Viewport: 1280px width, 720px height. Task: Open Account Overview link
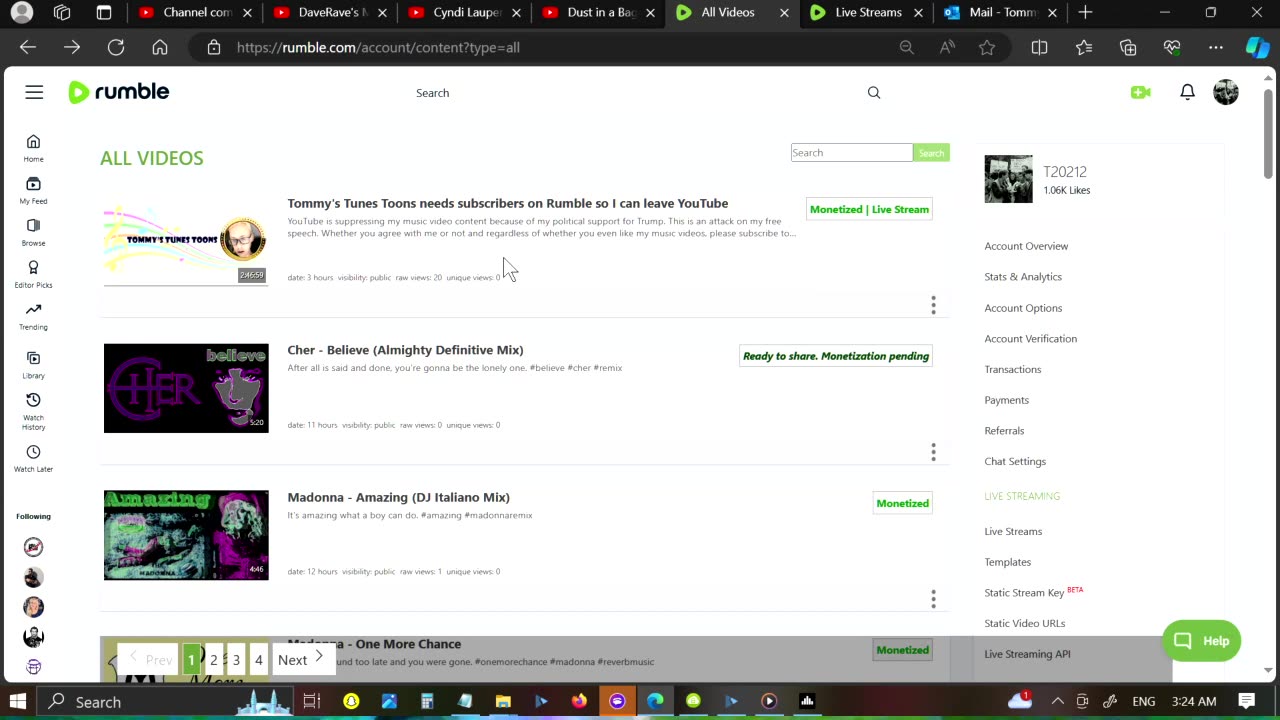pyautogui.click(x=1026, y=246)
